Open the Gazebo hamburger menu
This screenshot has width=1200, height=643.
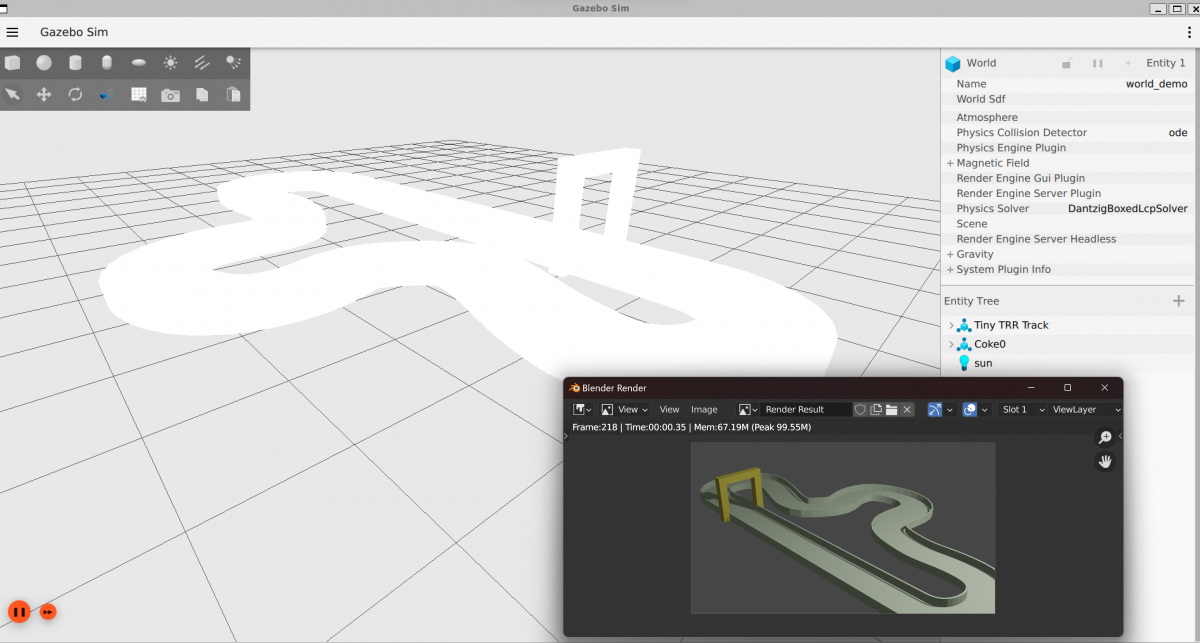pyautogui.click(x=13, y=32)
